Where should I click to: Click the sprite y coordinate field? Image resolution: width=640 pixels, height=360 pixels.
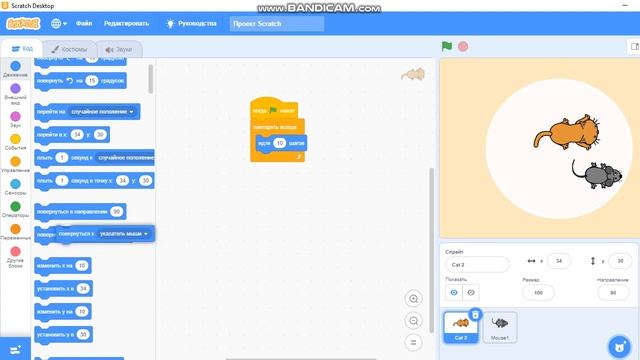pyautogui.click(x=620, y=261)
